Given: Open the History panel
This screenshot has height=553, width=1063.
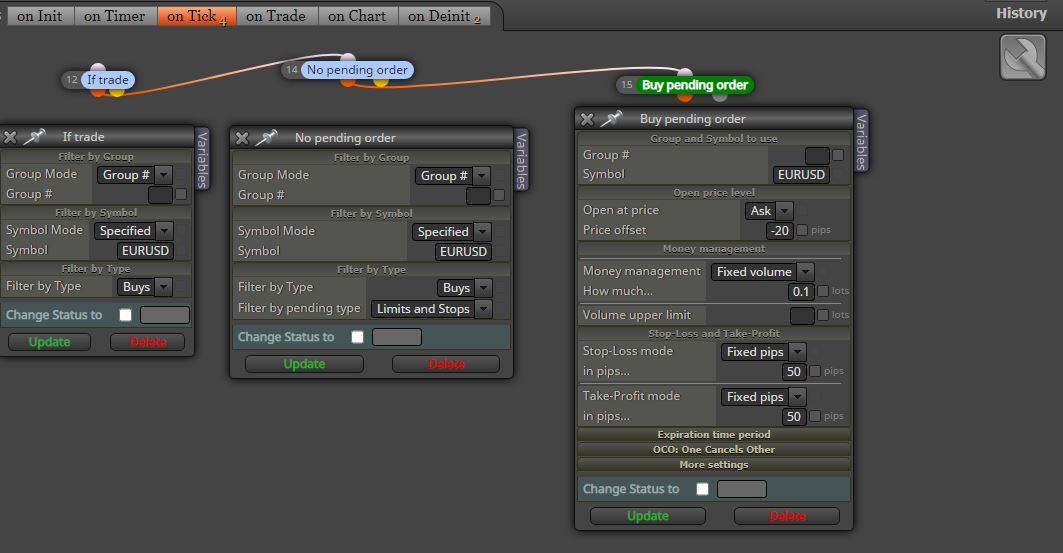Looking at the screenshot, I should (1021, 13).
